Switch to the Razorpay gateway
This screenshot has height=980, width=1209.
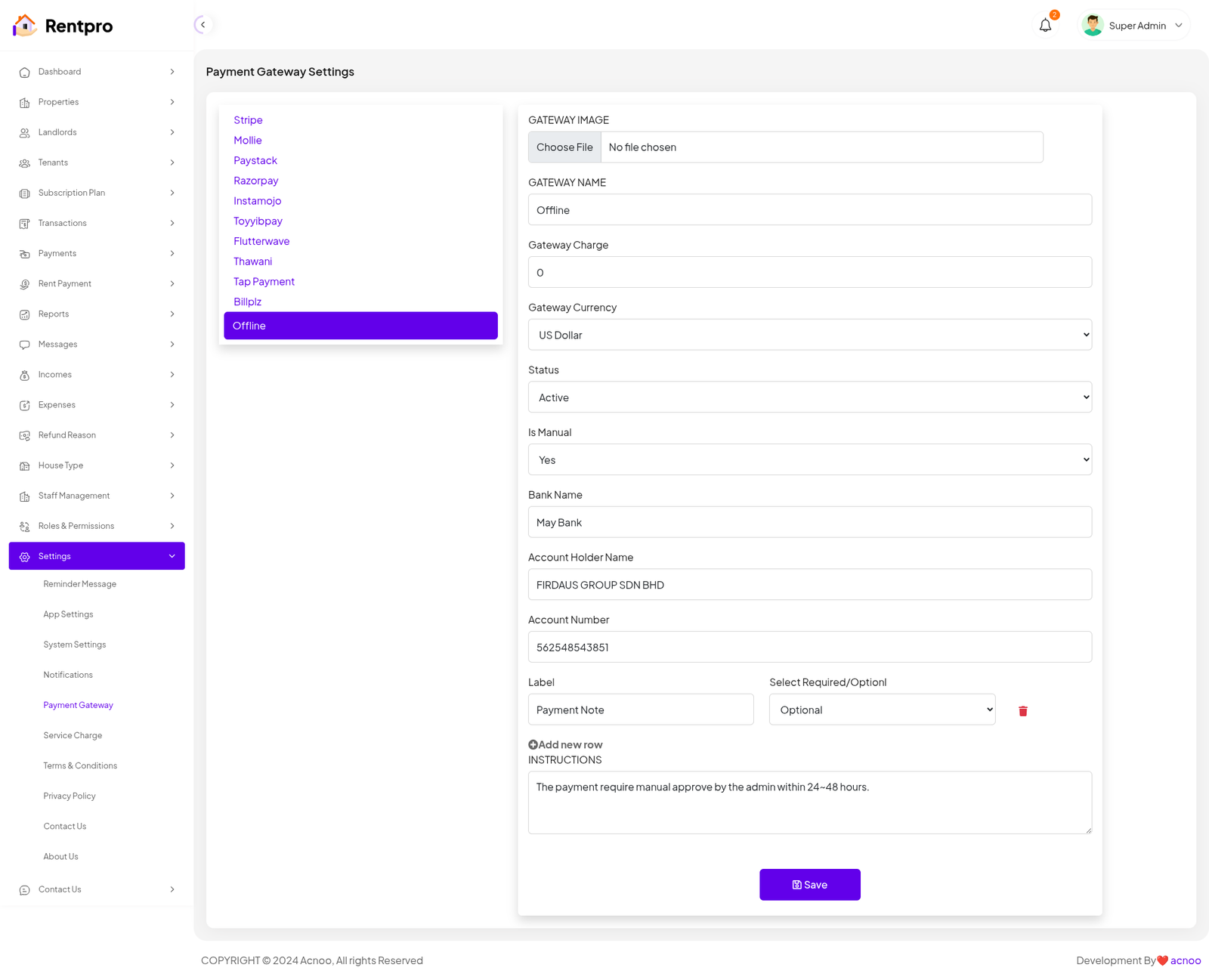(x=255, y=181)
